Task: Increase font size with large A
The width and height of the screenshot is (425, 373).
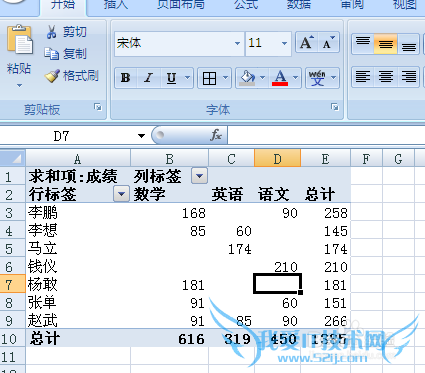Action: 307,43
